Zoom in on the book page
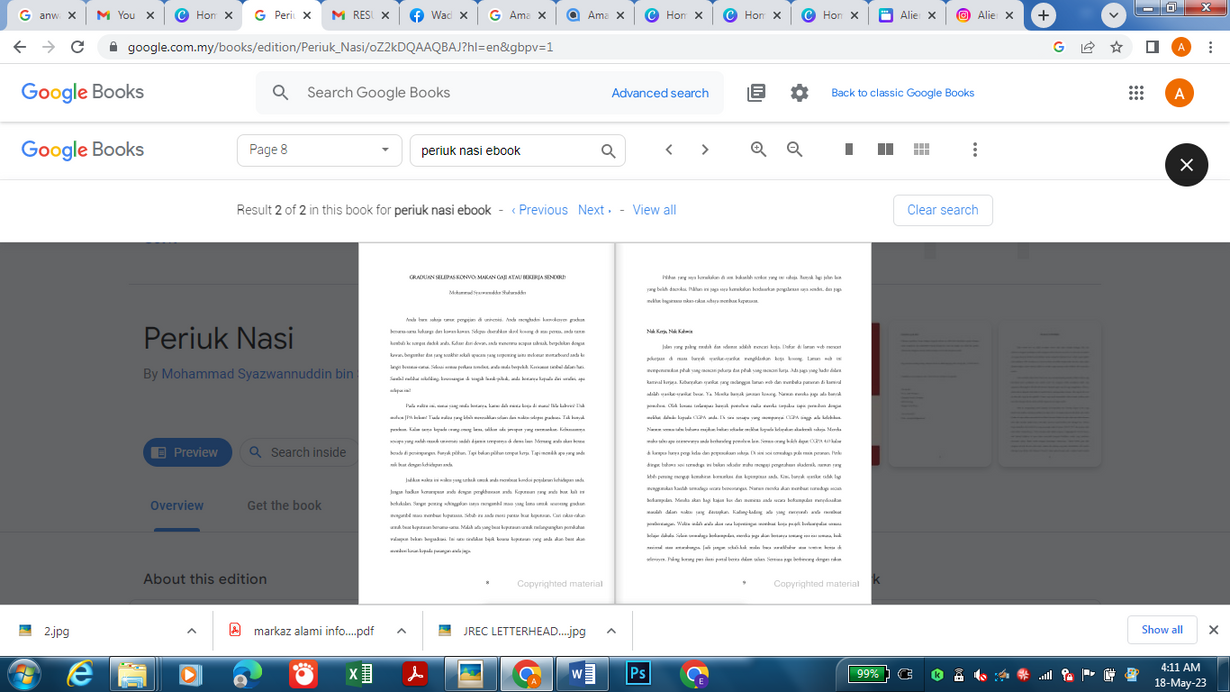 [758, 150]
